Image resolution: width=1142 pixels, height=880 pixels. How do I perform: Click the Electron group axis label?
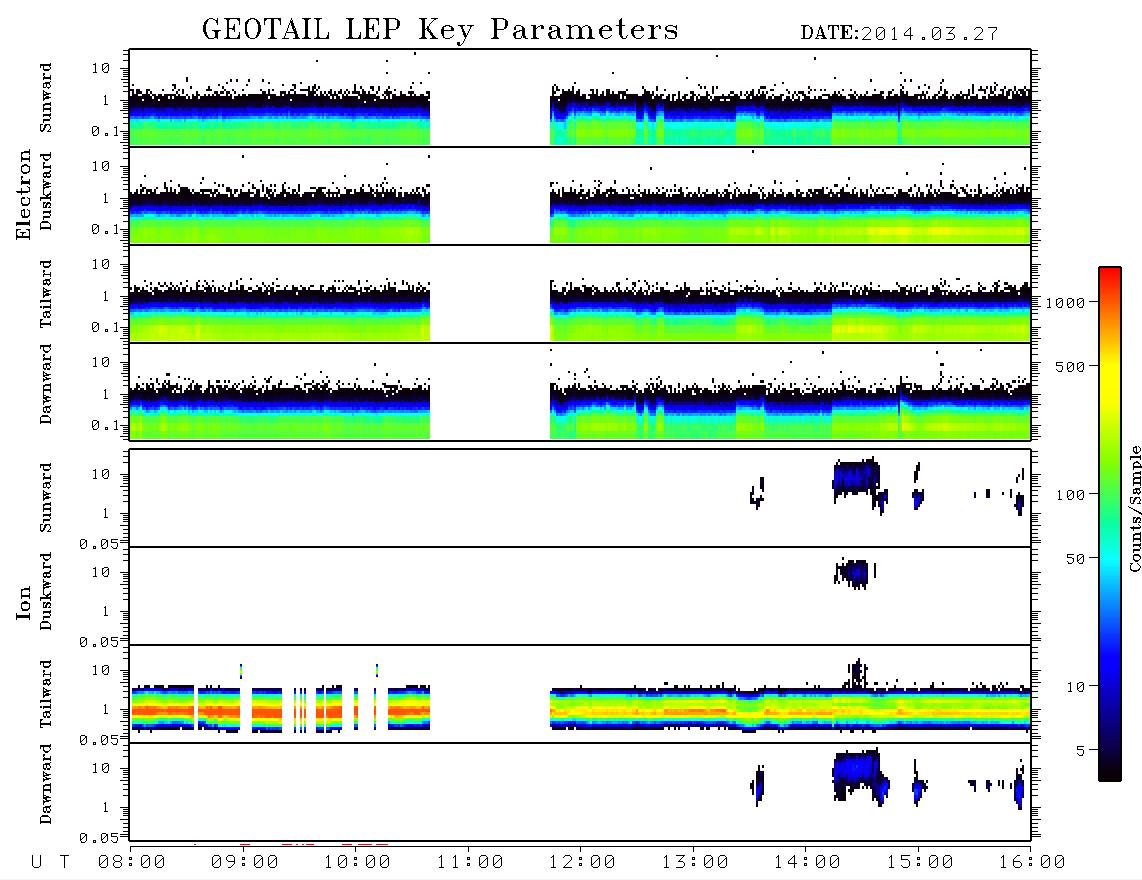click(24, 195)
